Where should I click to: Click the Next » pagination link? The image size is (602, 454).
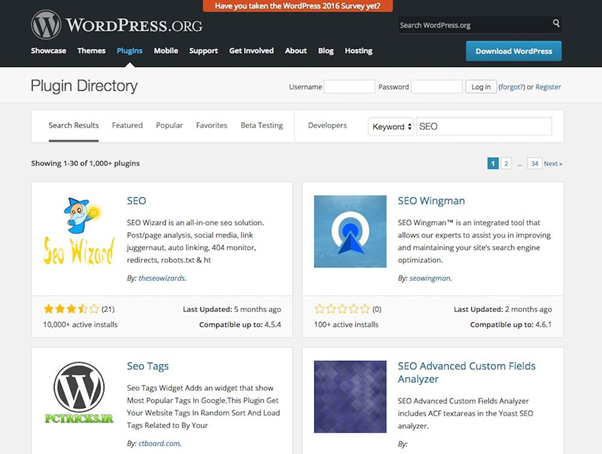point(553,163)
